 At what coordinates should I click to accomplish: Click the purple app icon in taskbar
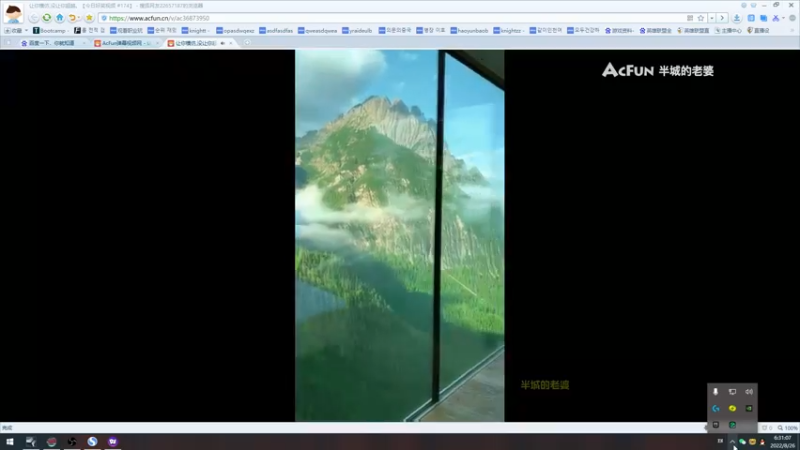[113, 442]
